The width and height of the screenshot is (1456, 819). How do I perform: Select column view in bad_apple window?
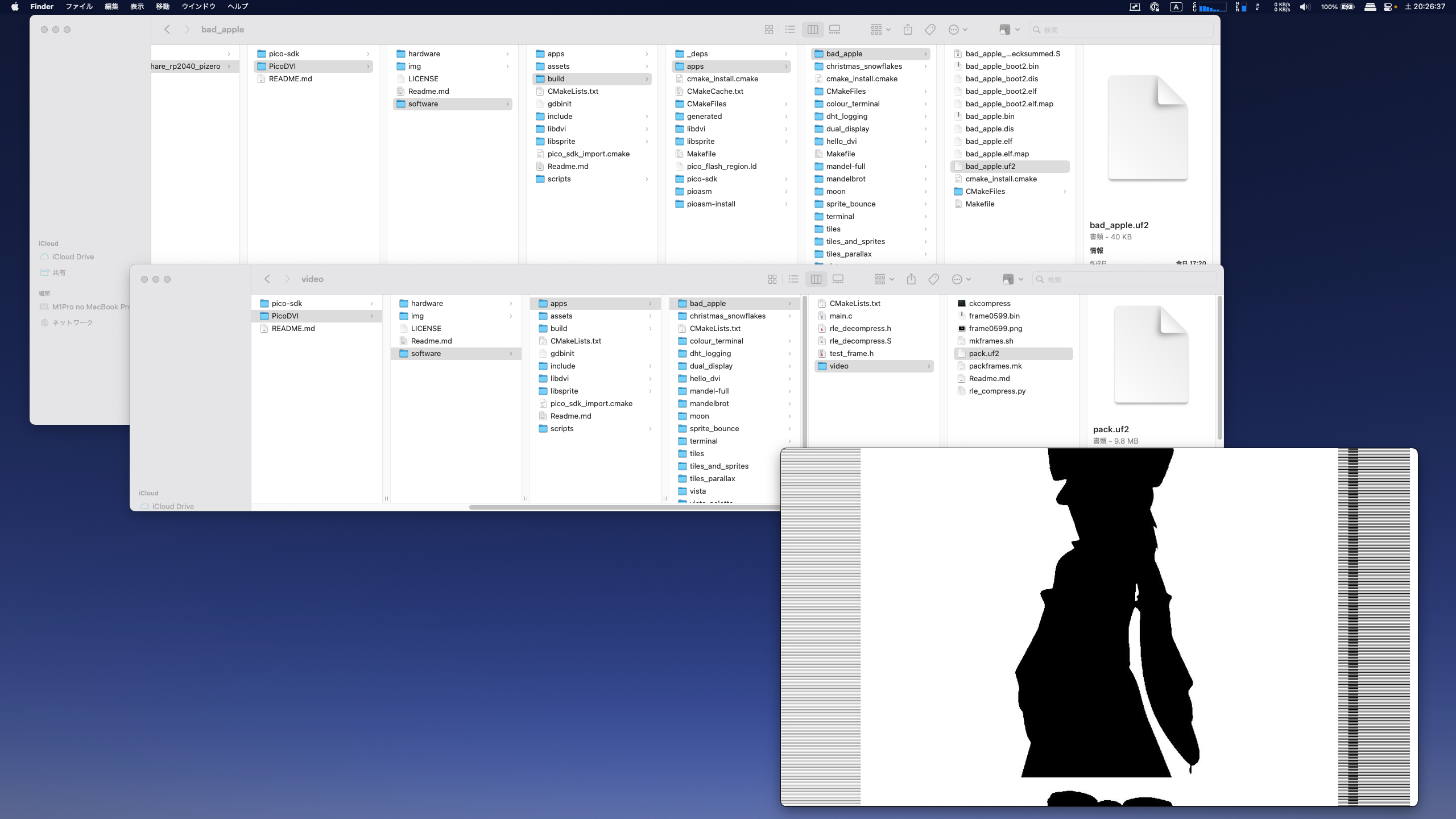(813, 30)
